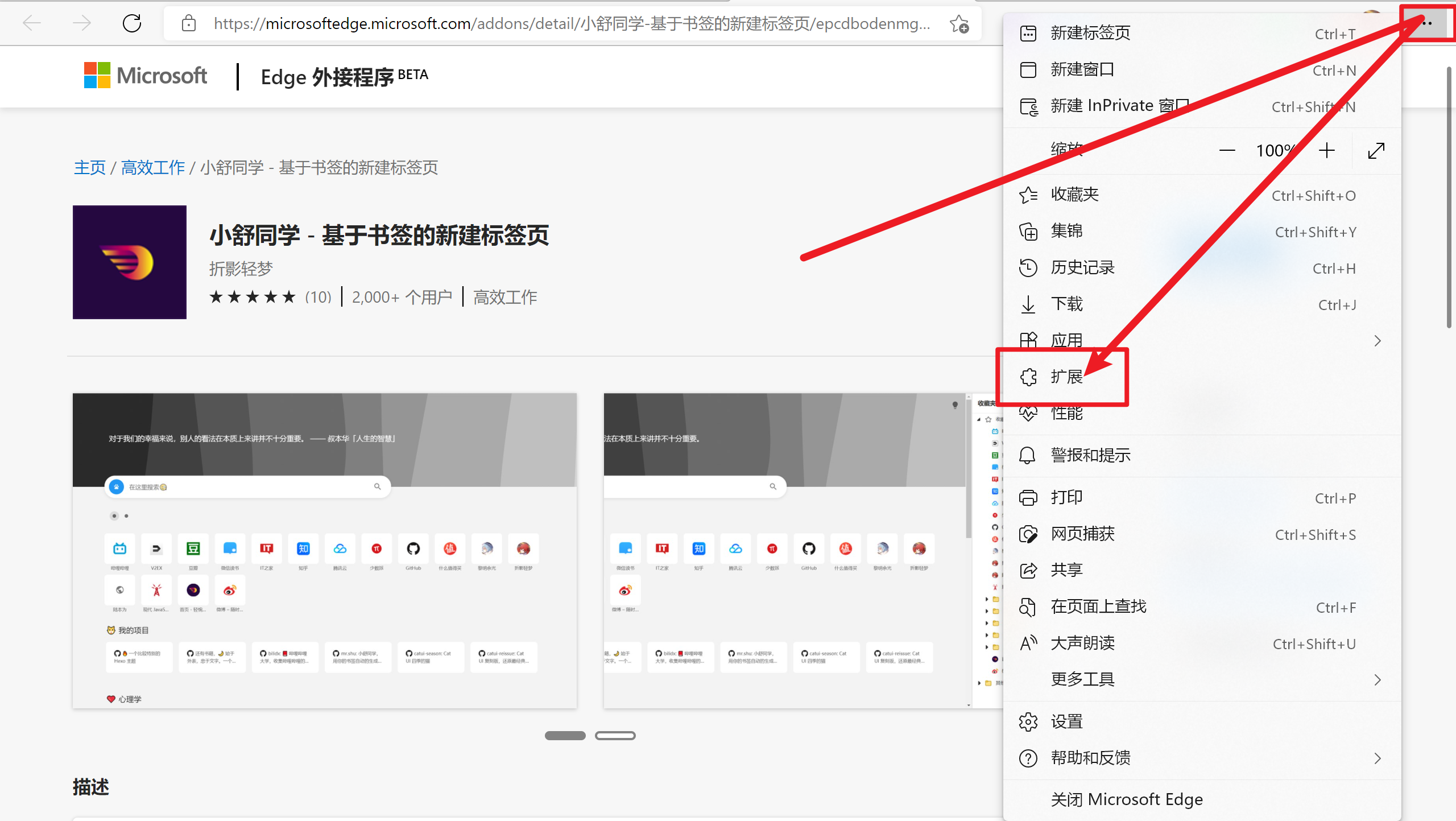
Task: Select 历史记录 (History) menu item
Action: [x=1082, y=267]
